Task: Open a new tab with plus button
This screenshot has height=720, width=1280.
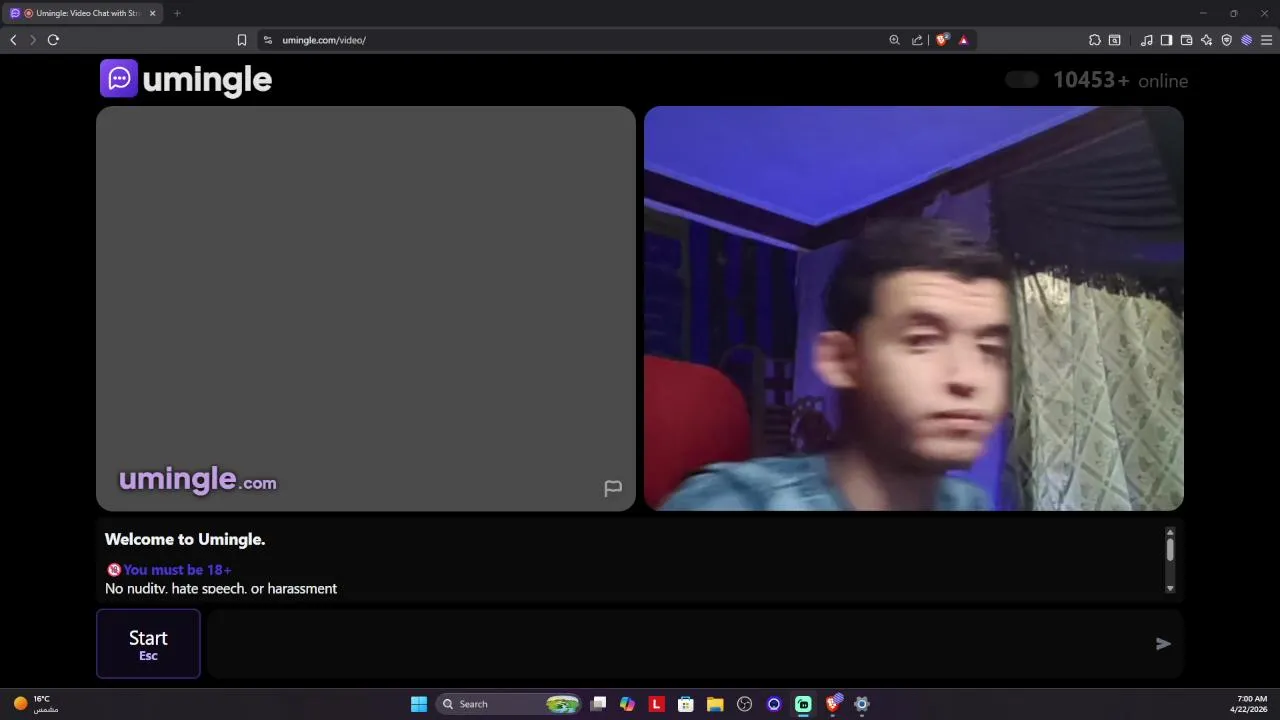Action: pyautogui.click(x=177, y=13)
